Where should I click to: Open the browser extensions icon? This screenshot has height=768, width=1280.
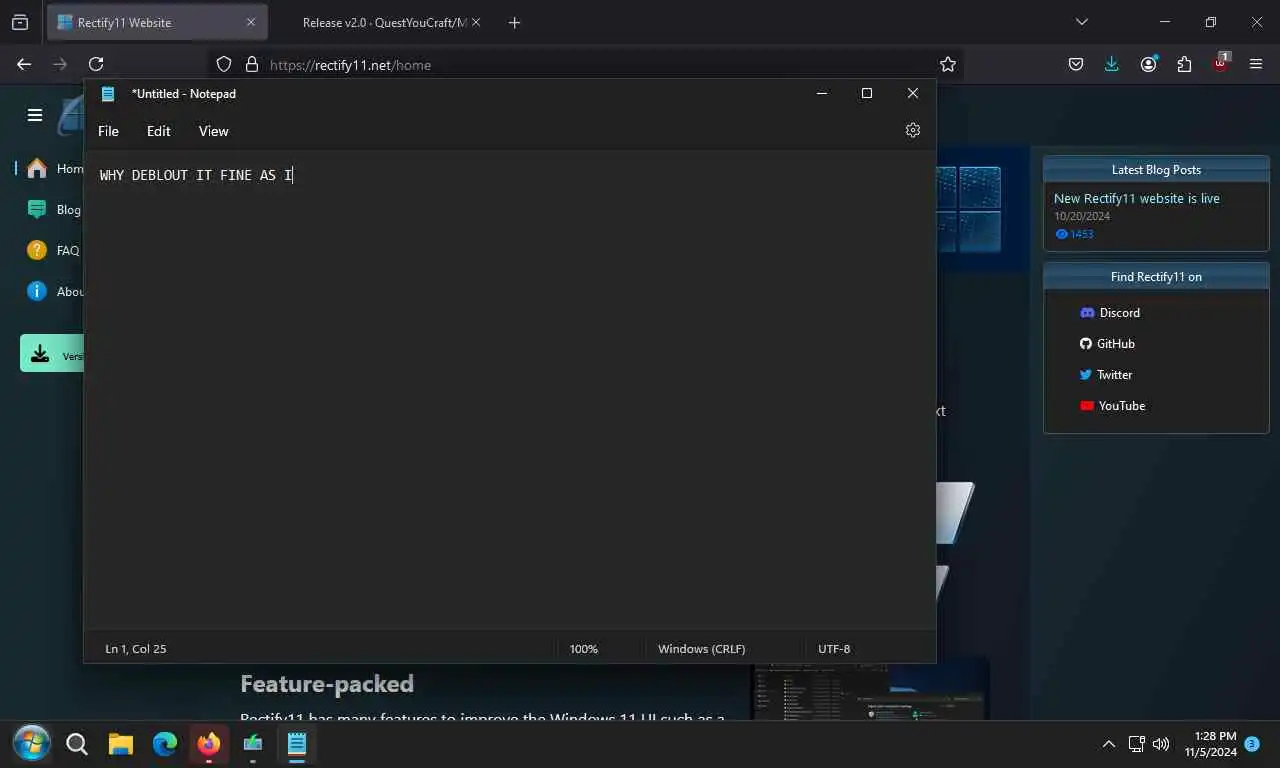click(x=1184, y=64)
